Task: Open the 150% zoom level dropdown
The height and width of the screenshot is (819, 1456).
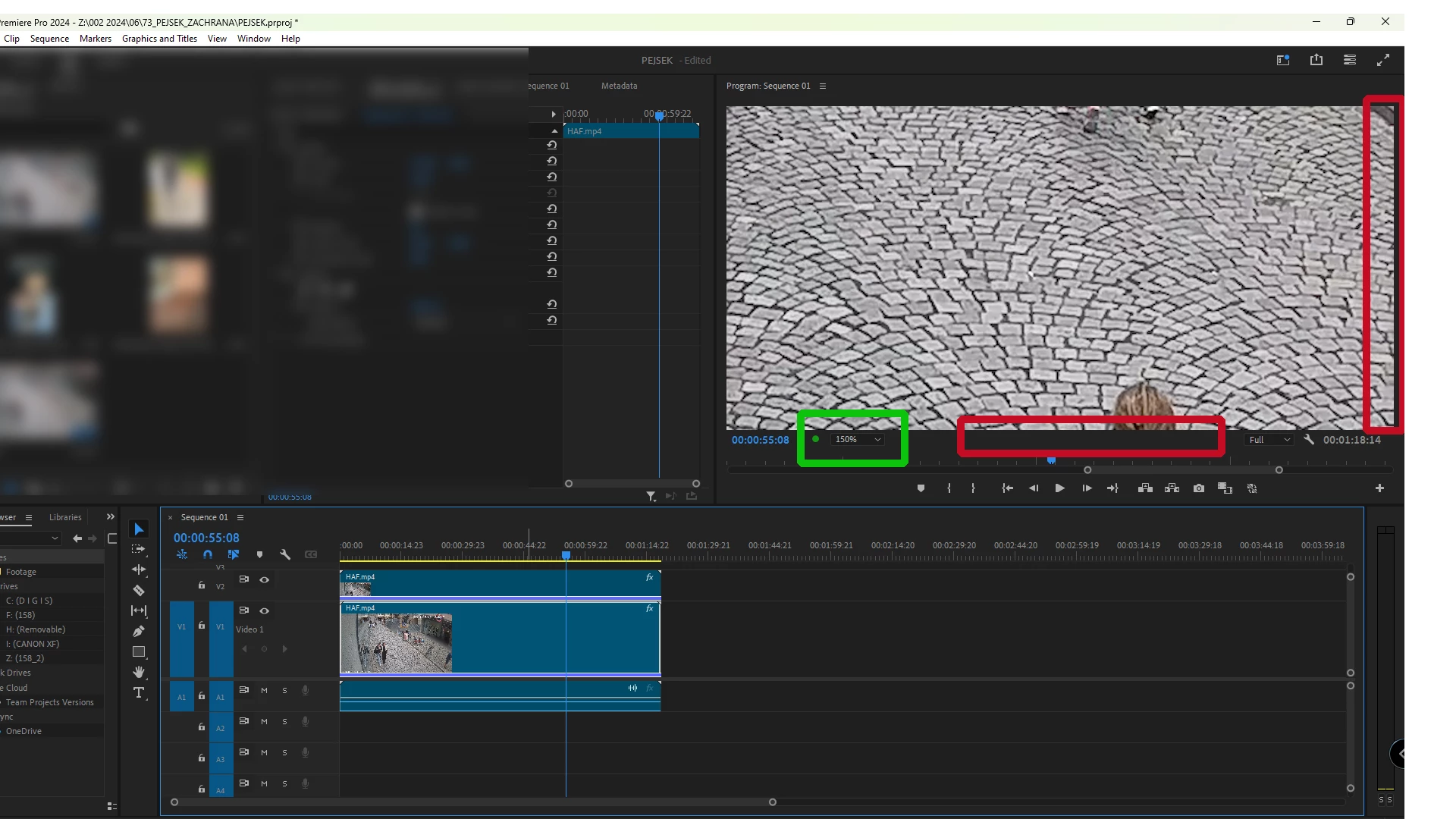Action: point(858,439)
